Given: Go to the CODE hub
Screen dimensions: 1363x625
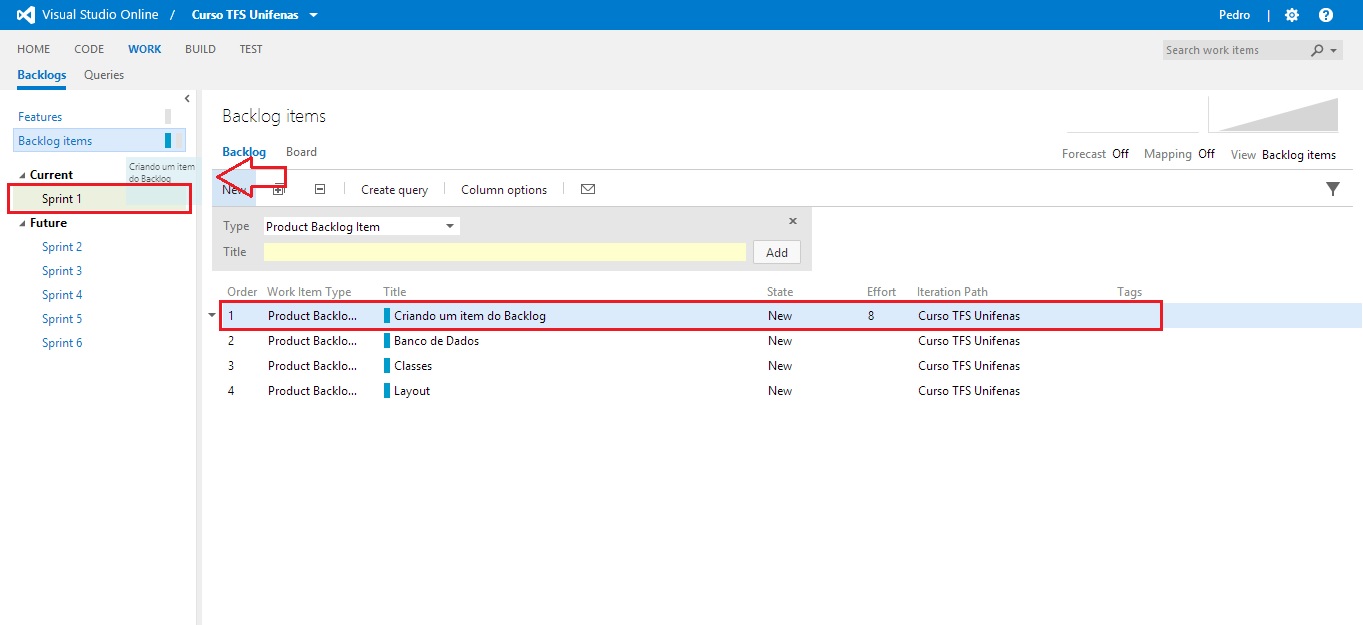Looking at the screenshot, I should [89, 49].
